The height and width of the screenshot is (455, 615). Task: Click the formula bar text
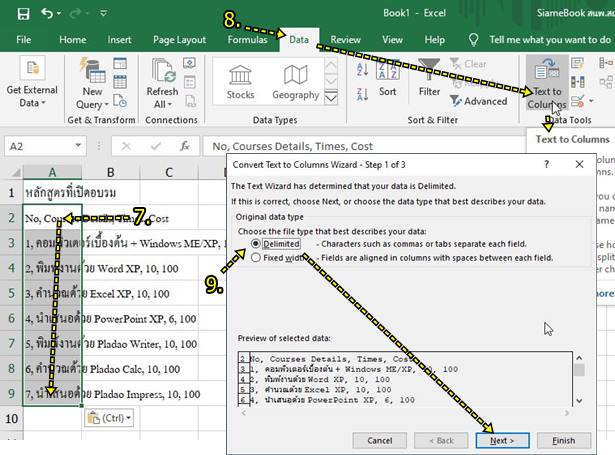click(x=293, y=146)
